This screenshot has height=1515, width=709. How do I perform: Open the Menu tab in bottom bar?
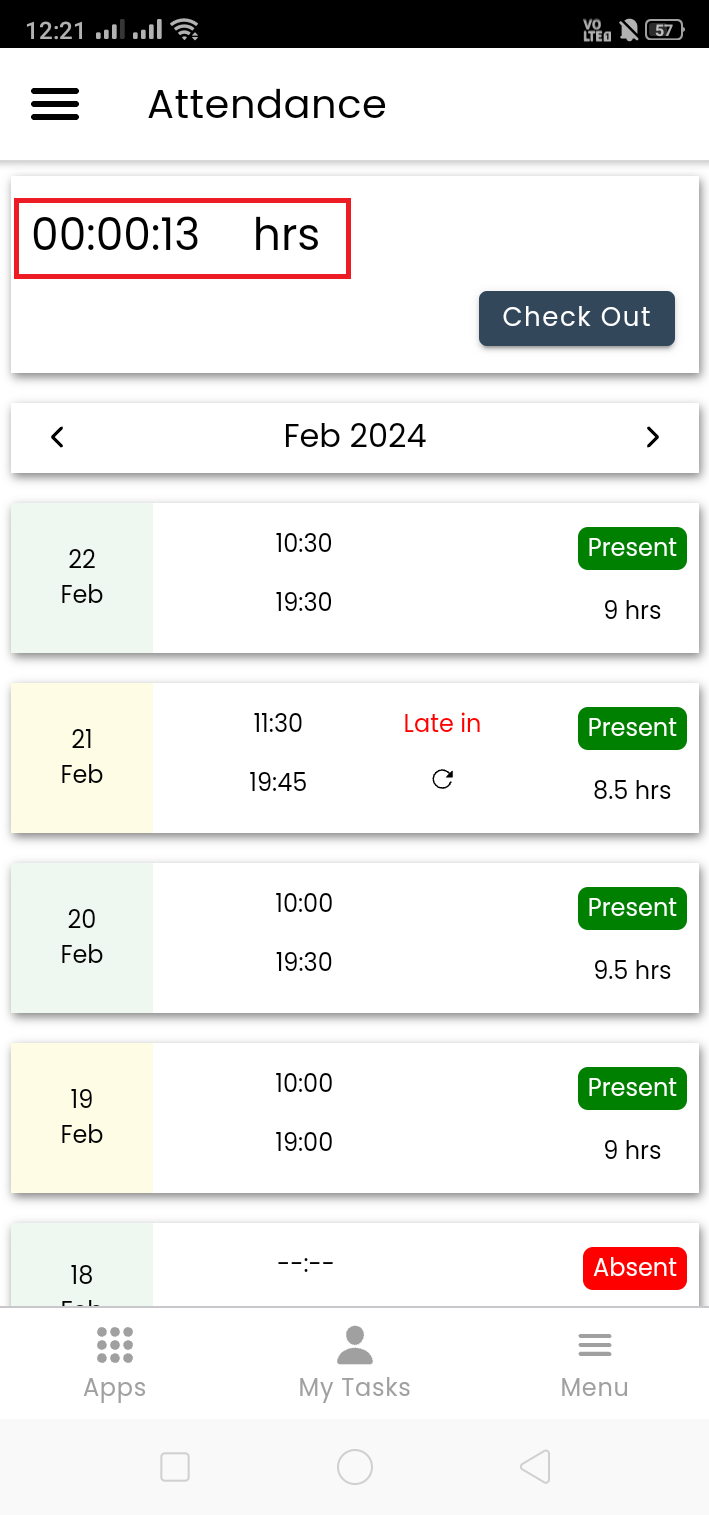pyautogui.click(x=595, y=1362)
